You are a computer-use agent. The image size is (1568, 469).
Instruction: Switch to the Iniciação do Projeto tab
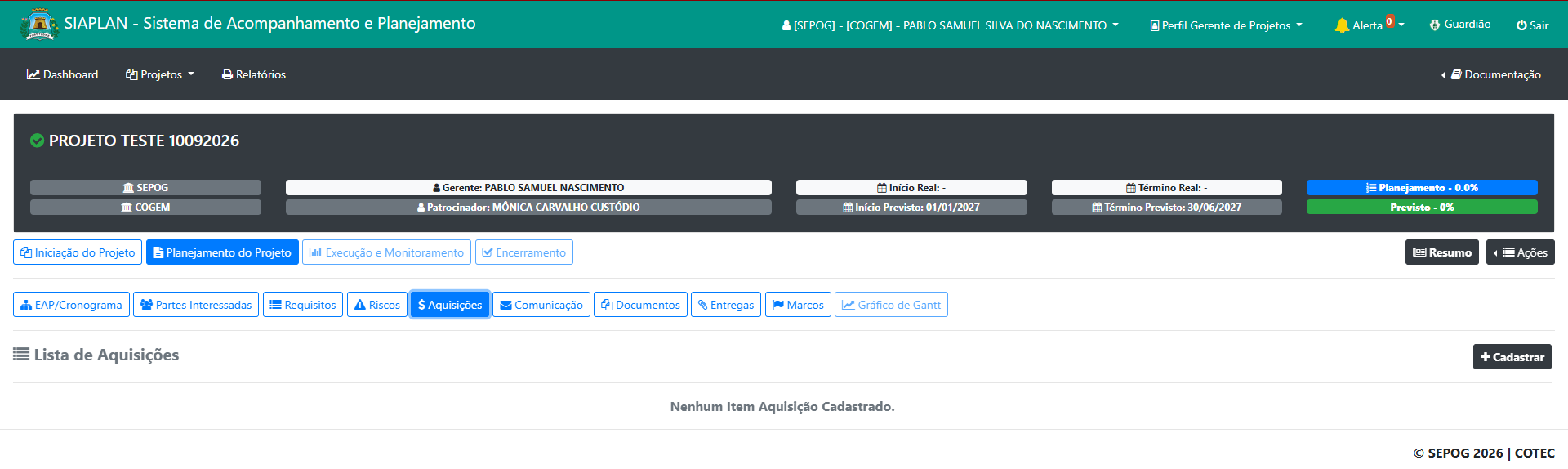78,252
